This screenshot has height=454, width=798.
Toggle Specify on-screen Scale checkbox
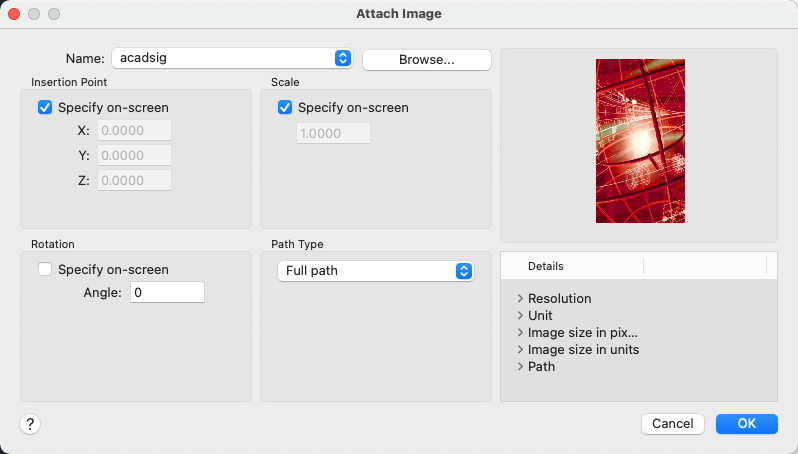click(x=285, y=107)
